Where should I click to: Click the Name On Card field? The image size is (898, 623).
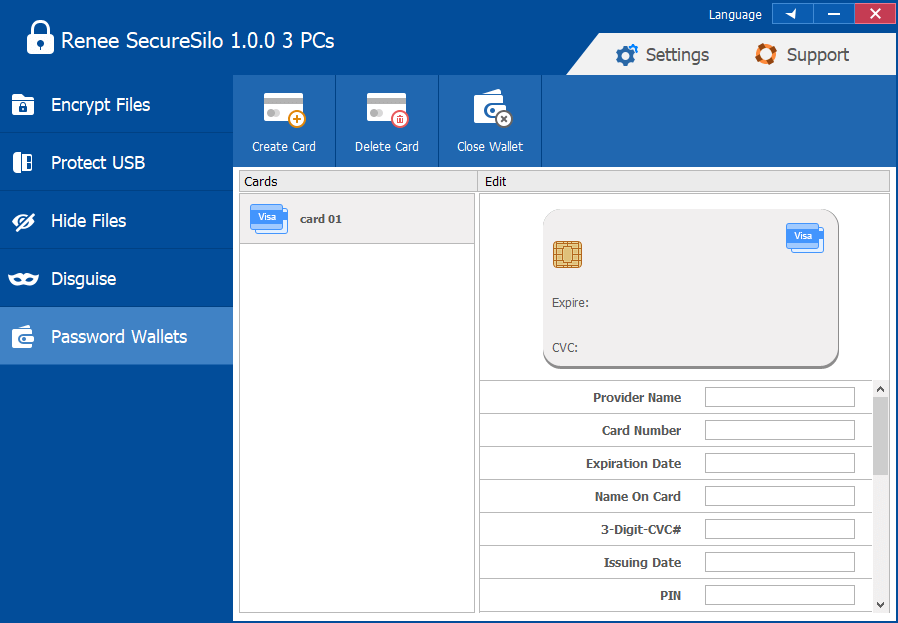pos(779,497)
